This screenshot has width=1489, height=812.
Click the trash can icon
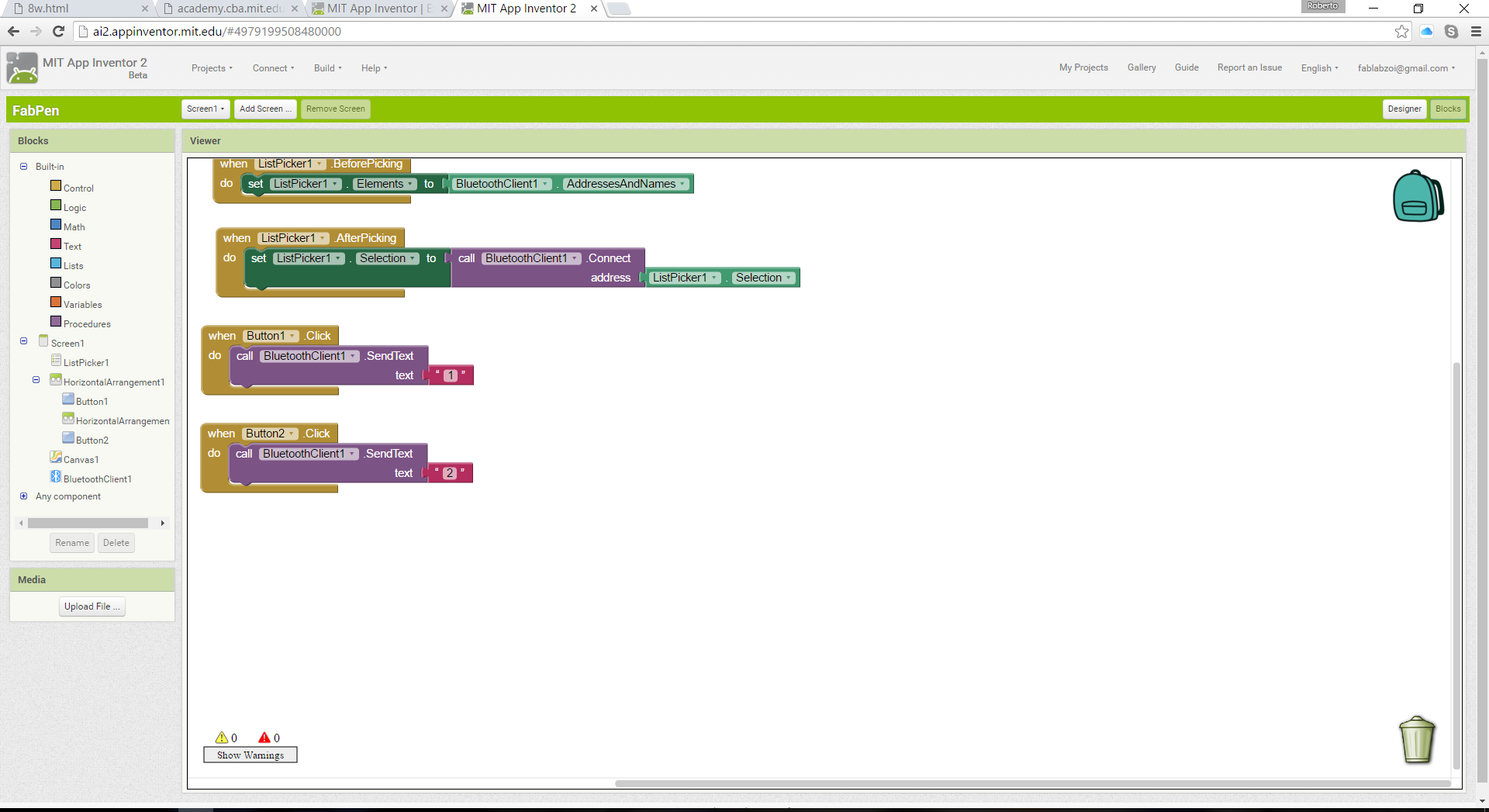click(1417, 739)
